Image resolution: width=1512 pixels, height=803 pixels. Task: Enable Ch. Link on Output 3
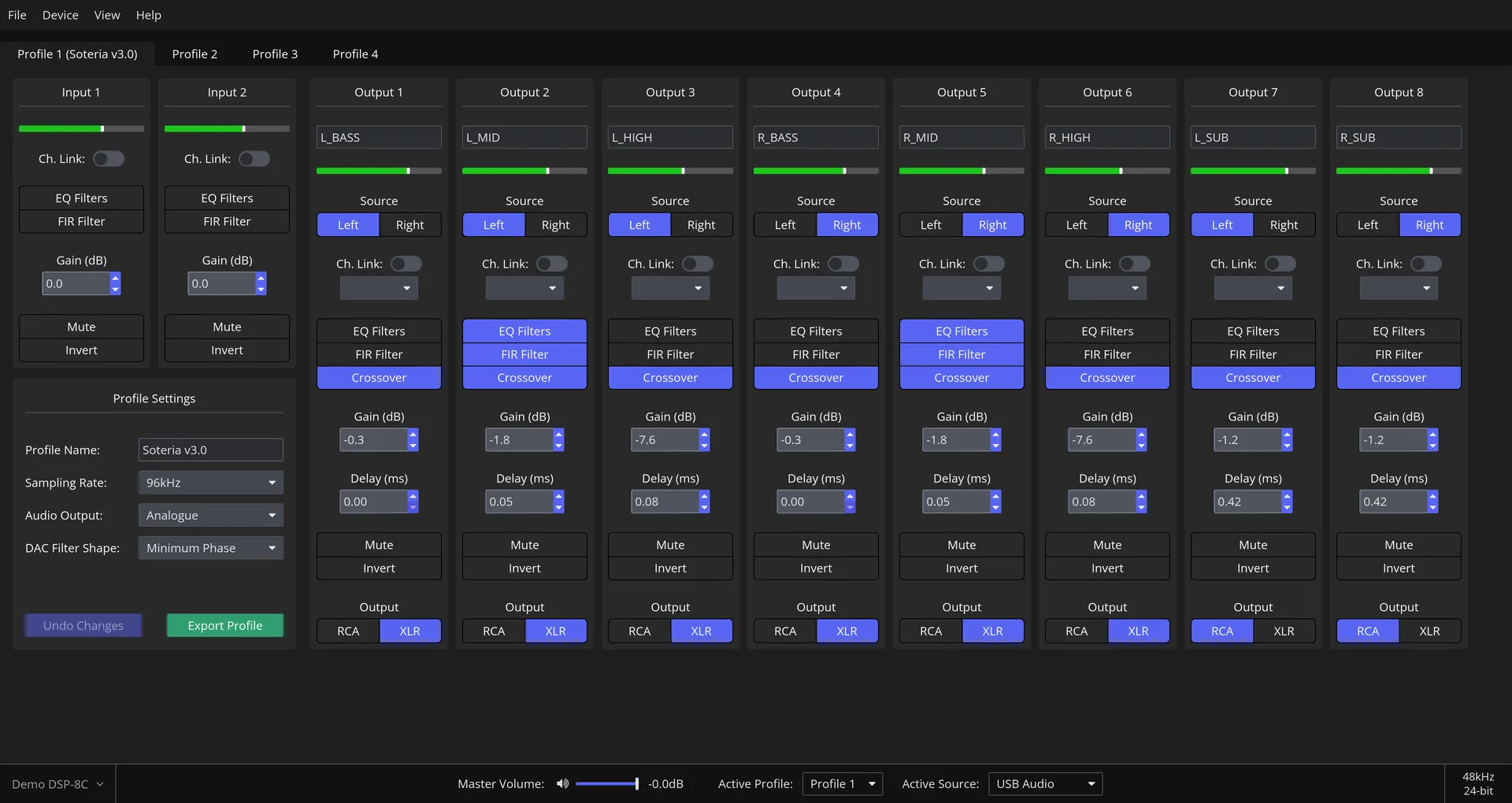tap(698, 264)
